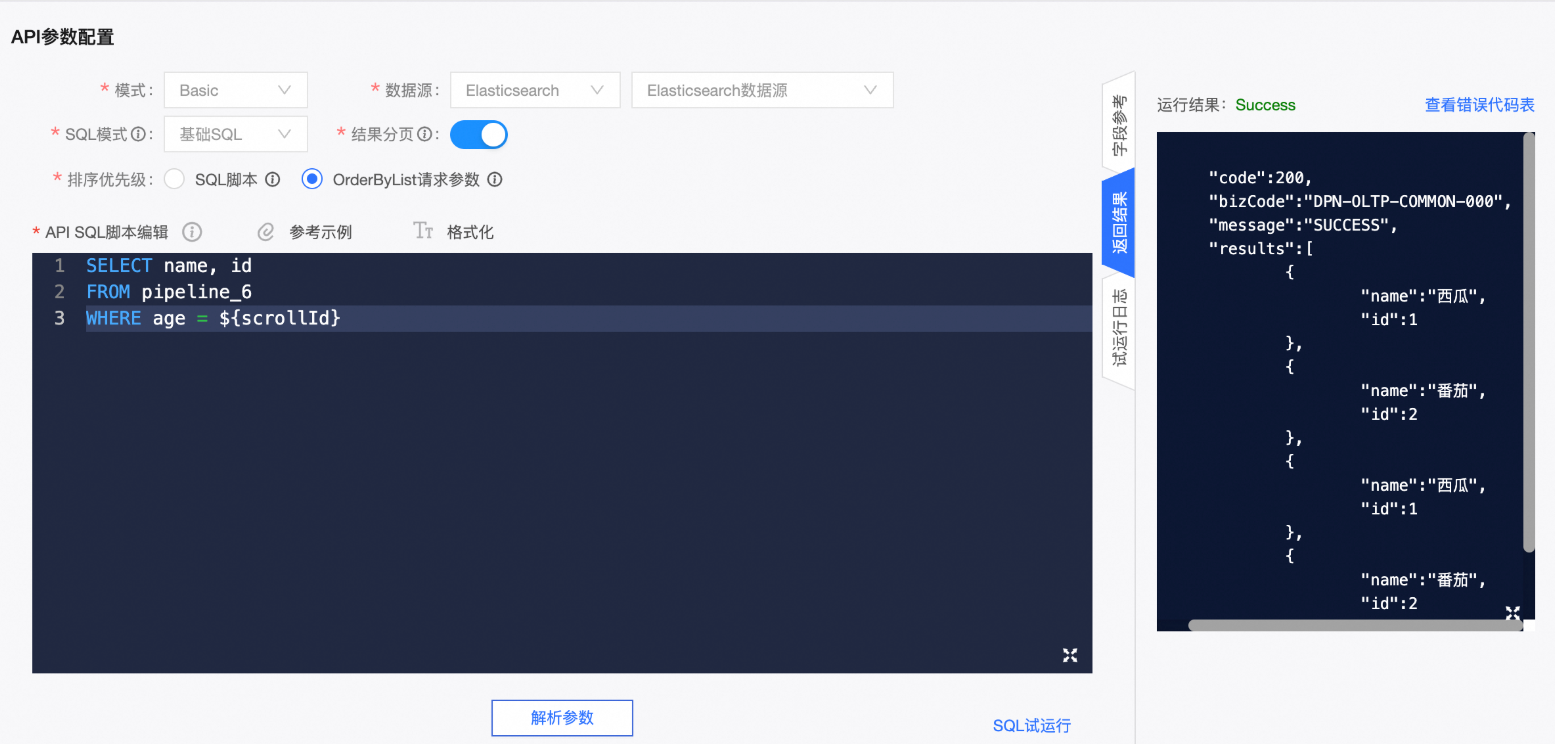Click the 格式化 format text icon
Screen dimensions: 1555x744
(423, 232)
